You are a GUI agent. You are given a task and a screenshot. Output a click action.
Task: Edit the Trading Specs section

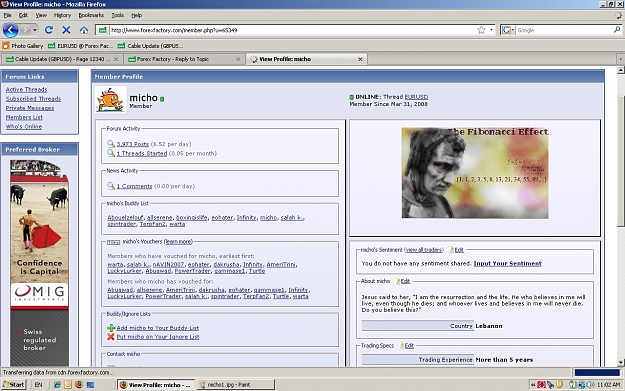(x=409, y=346)
